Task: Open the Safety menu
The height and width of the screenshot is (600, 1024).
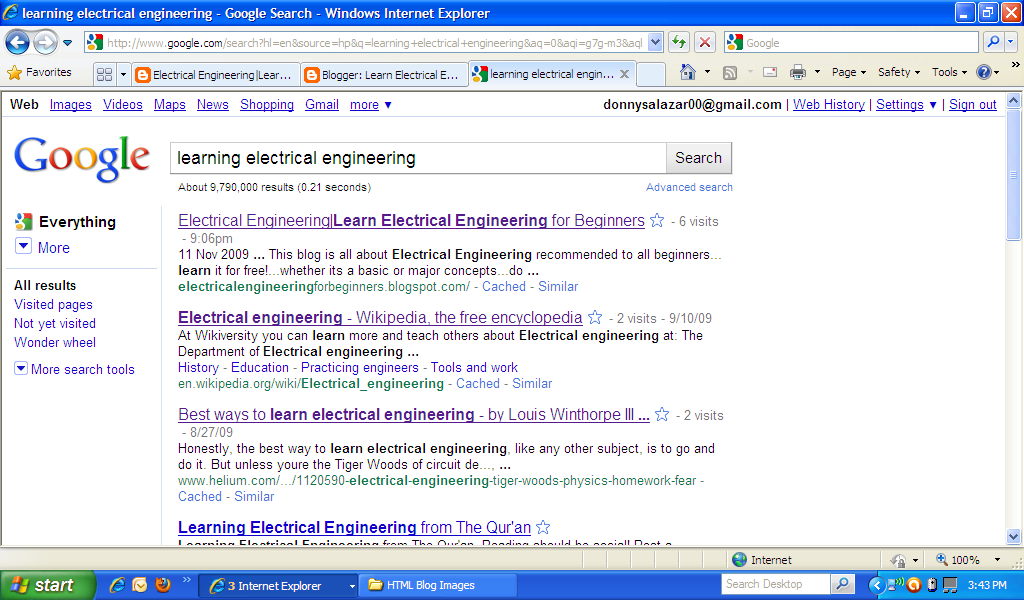Action: pyautogui.click(x=899, y=72)
